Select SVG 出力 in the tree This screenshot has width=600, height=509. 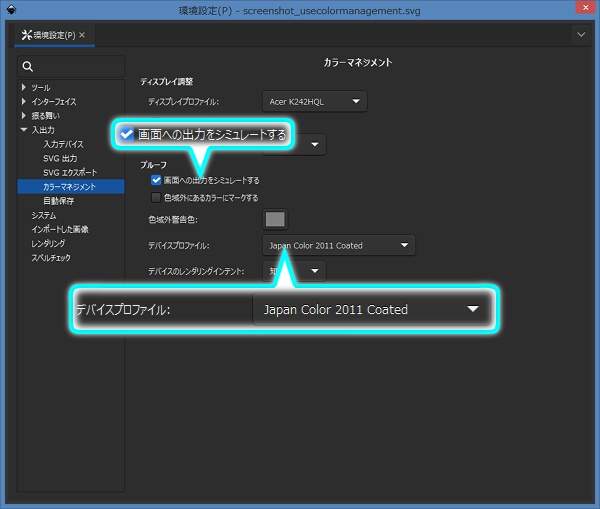click(60, 158)
